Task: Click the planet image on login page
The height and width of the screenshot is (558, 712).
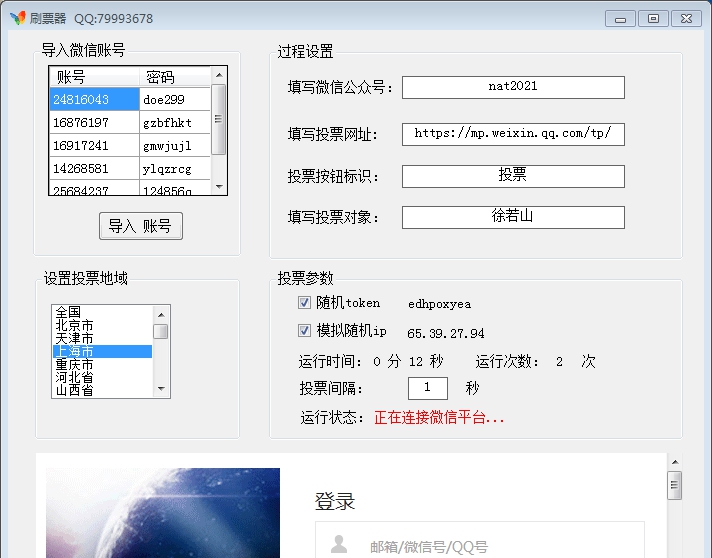Action: (163, 513)
